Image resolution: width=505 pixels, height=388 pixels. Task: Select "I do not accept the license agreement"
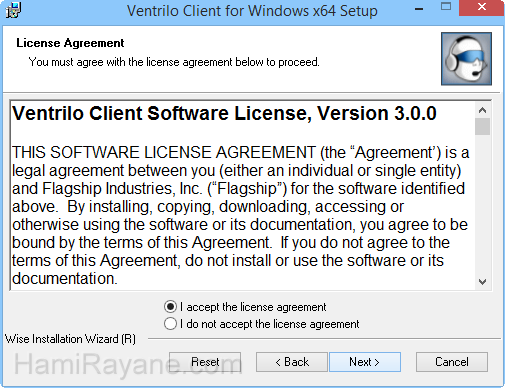pyautogui.click(x=170, y=324)
